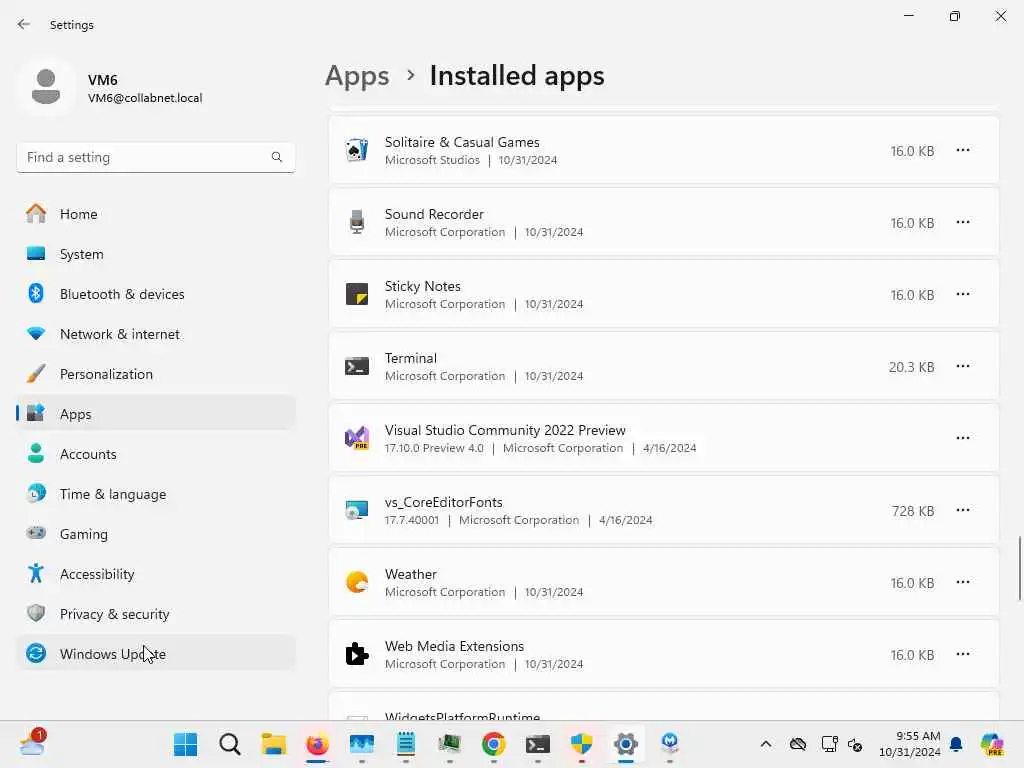Open more options for Visual Studio Community 2022 Preview
Image resolution: width=1024 pixels, height=768 pixels.
[x=963, y=438]
